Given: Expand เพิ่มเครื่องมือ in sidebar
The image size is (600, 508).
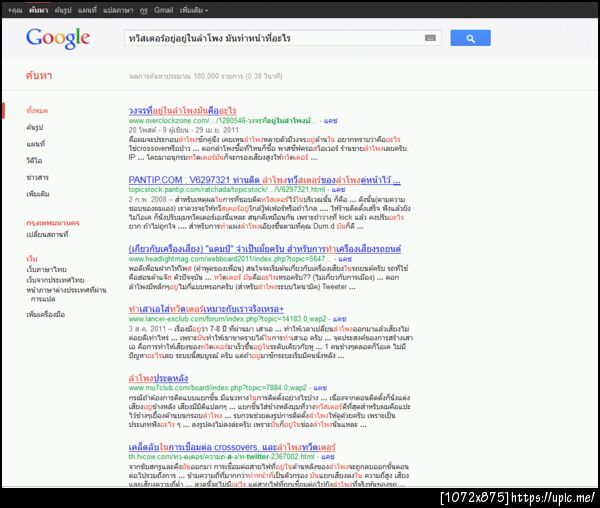Looking at the screenshot, I should tap(46, 314).
